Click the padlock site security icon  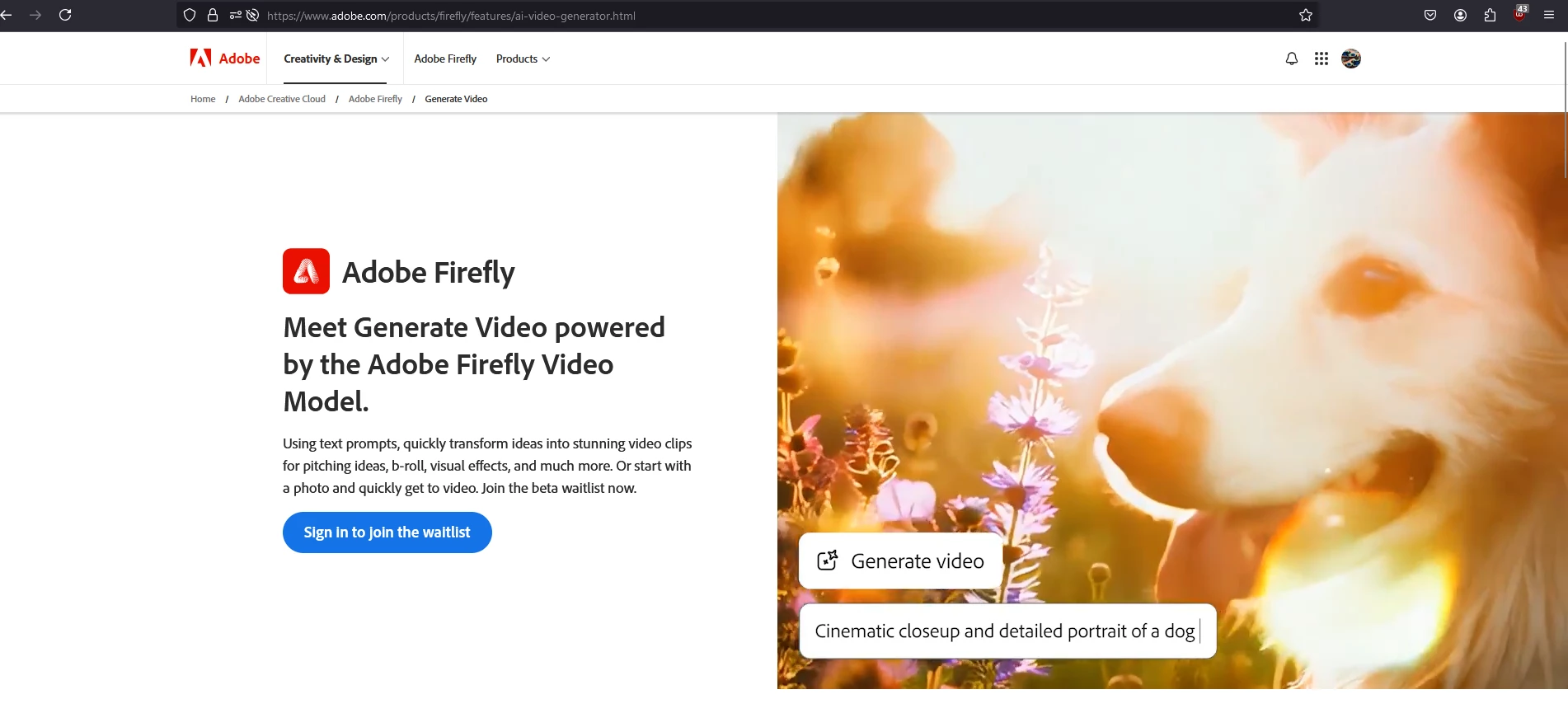coord(213,15)
